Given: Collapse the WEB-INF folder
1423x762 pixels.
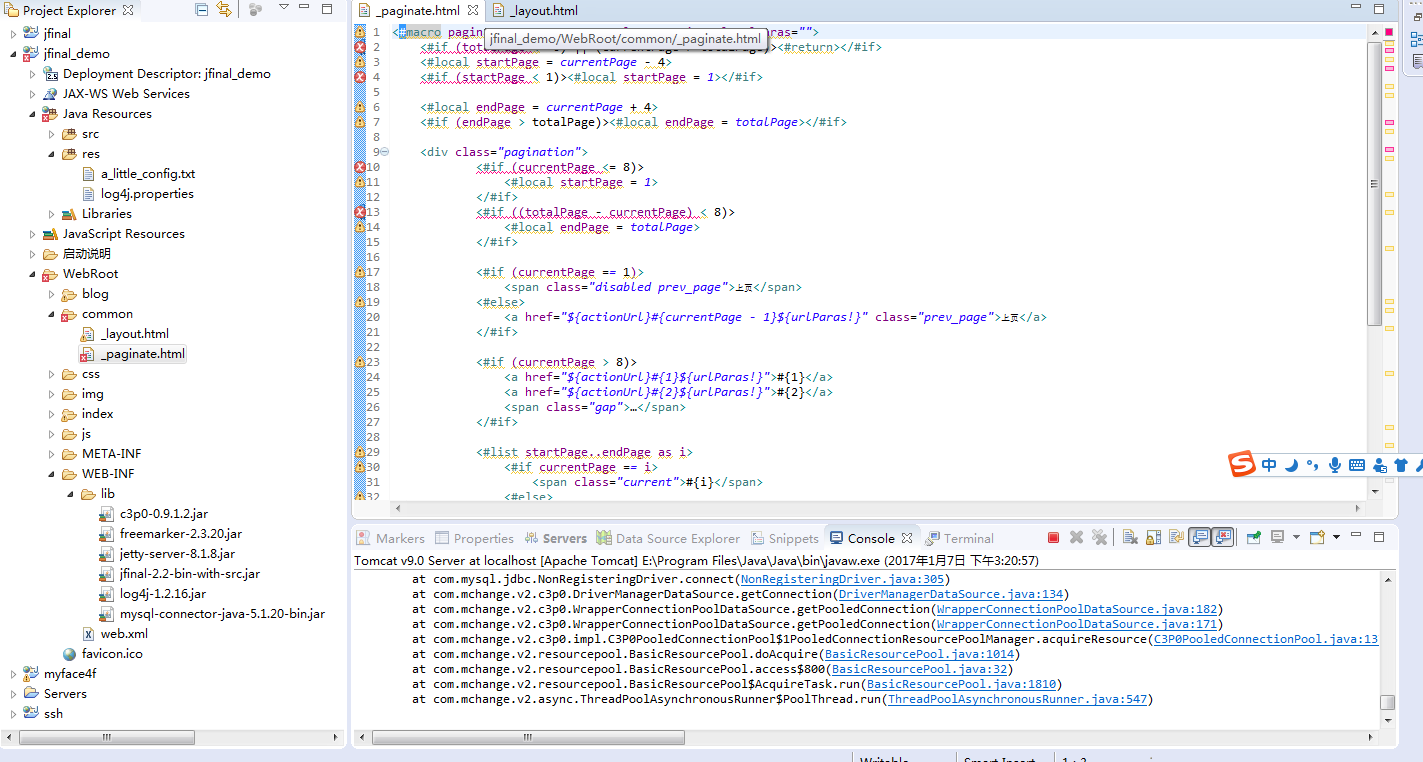Looking at the screenshot, I should point(52,474).
